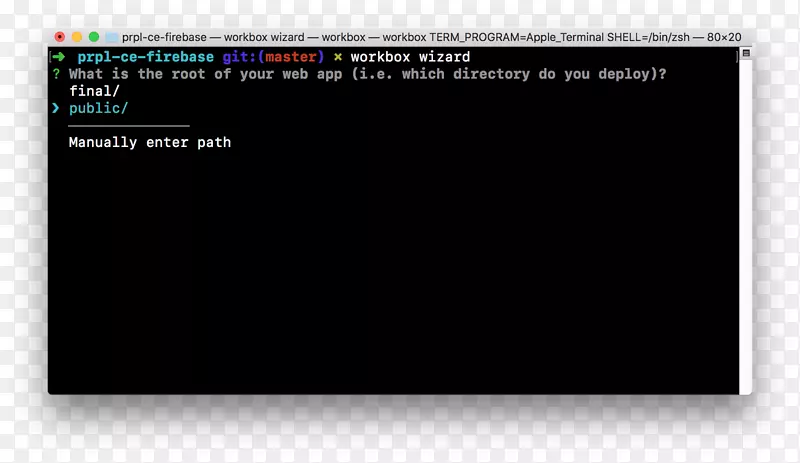Click the web app root question text

coord(368,74)
